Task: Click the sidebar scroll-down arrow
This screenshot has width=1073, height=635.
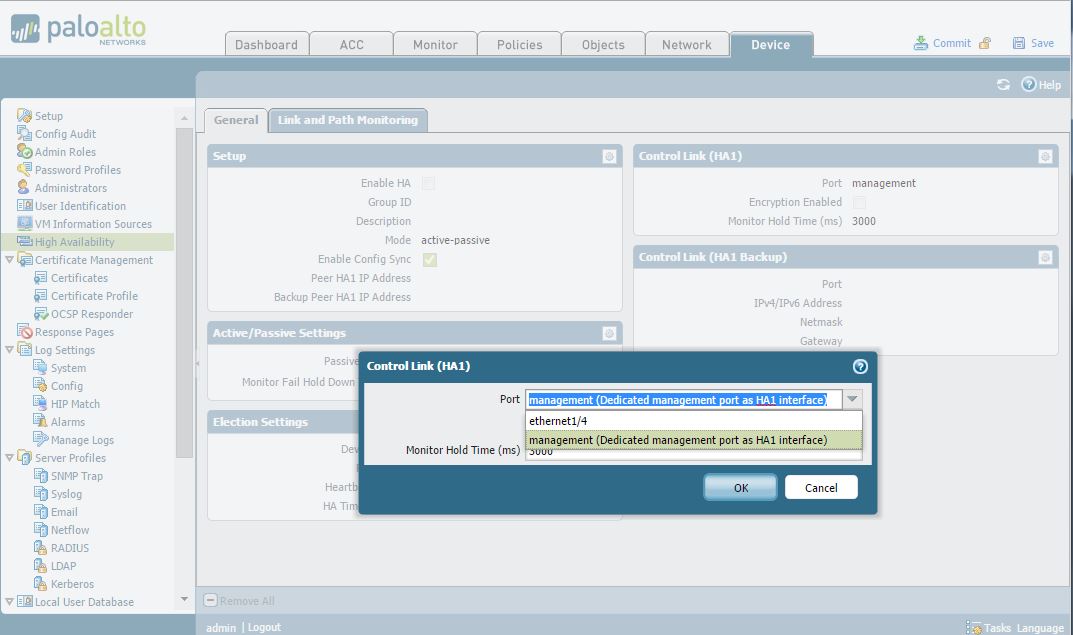Action: tap(184, 599)
